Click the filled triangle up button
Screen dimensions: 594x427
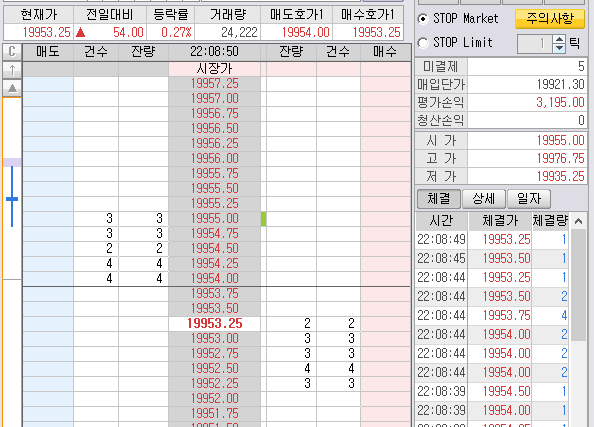[x=12, y=88]
